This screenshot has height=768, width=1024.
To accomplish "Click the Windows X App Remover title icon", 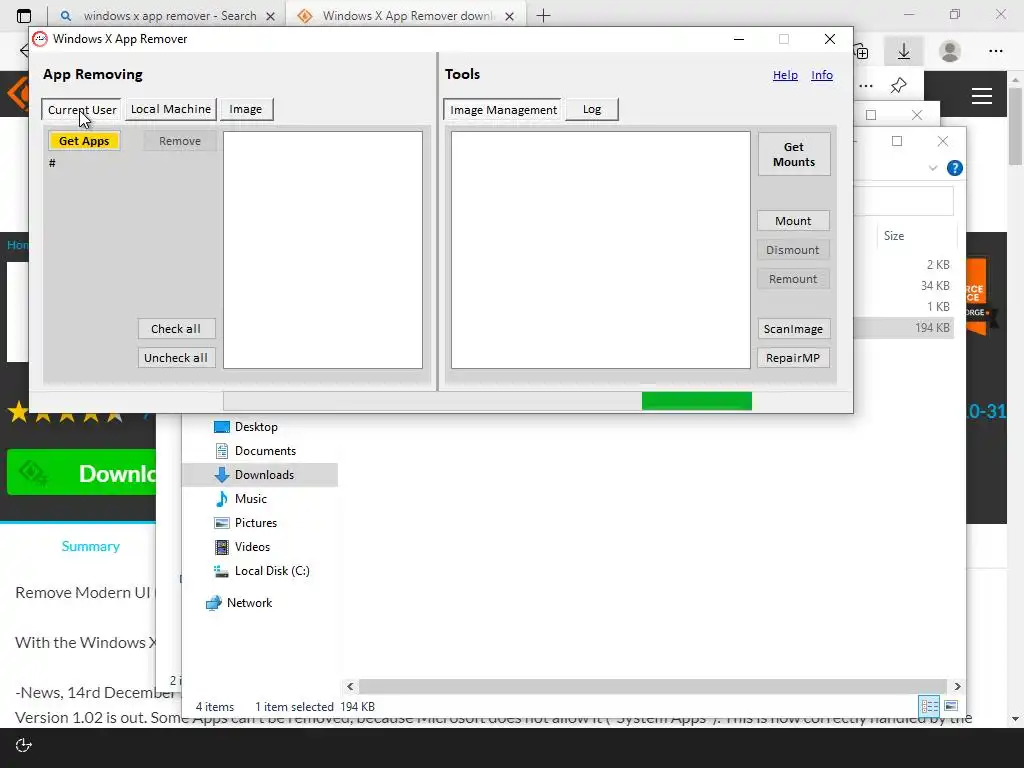I will point(40,39).
